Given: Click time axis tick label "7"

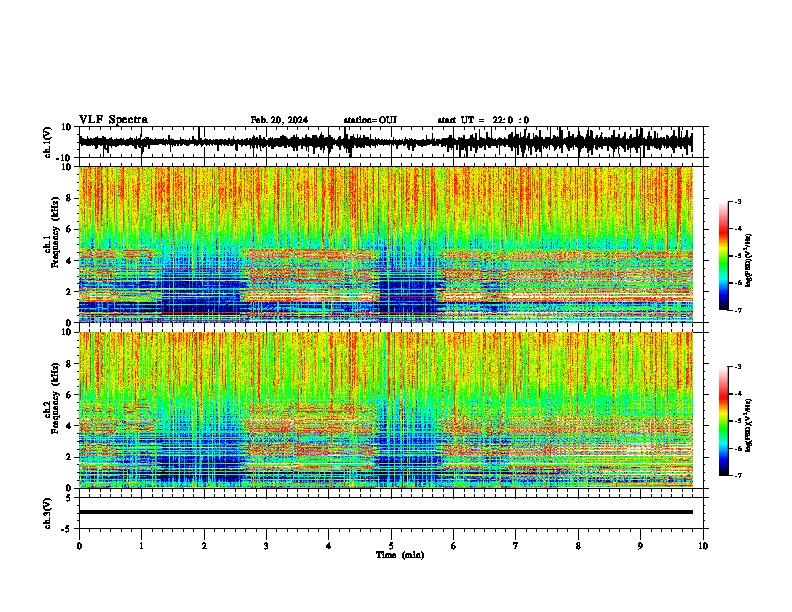Looking at the screenshot, I should tap(516, 546).
